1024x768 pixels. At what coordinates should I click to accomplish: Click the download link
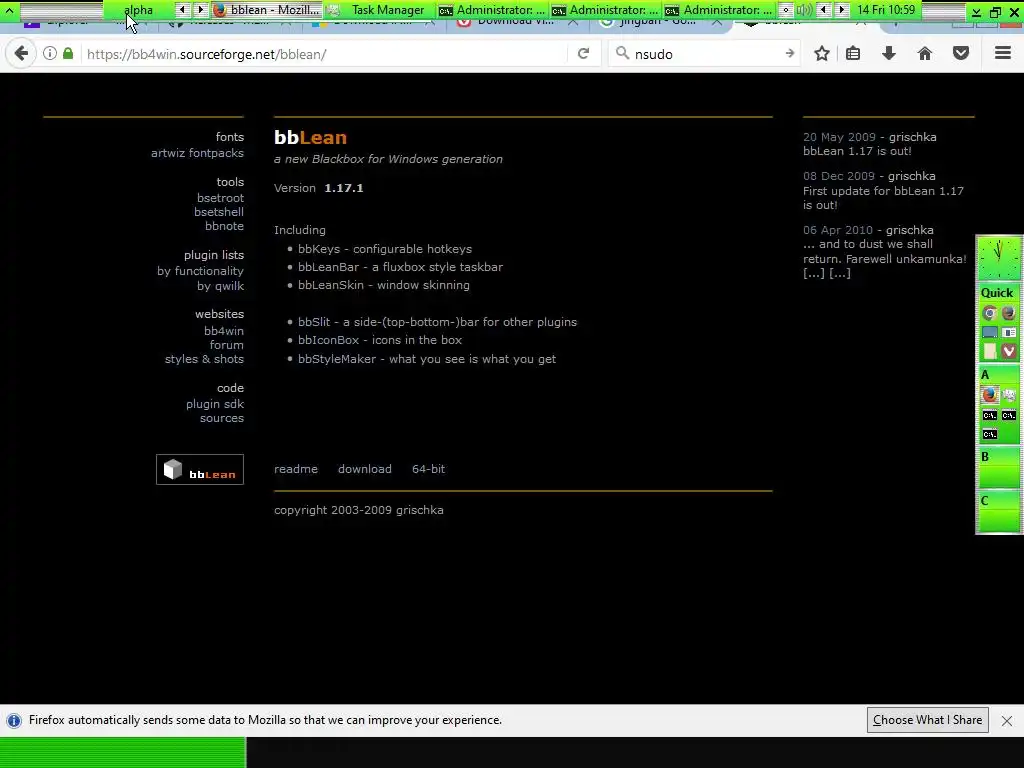tap(364, 468)
